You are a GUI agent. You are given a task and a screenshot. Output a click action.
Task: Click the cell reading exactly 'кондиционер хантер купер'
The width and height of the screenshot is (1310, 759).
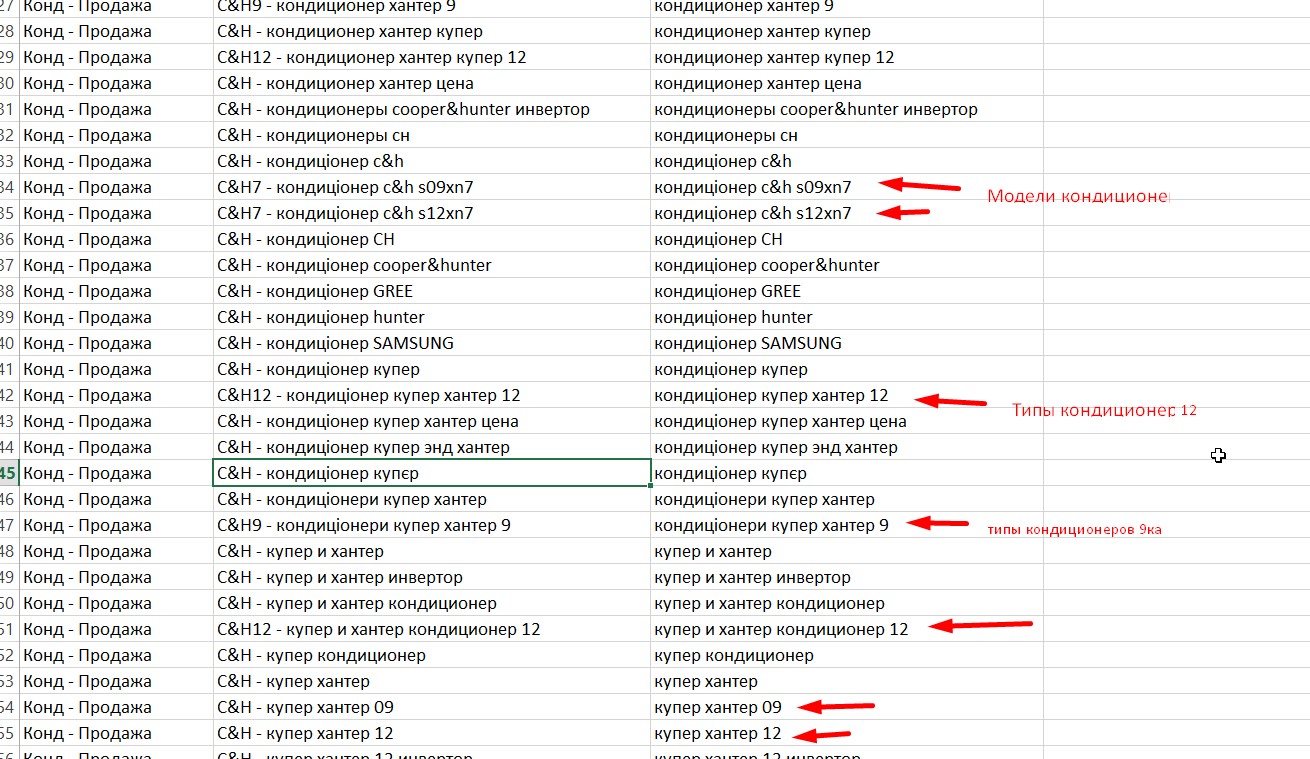coord(847,31)
